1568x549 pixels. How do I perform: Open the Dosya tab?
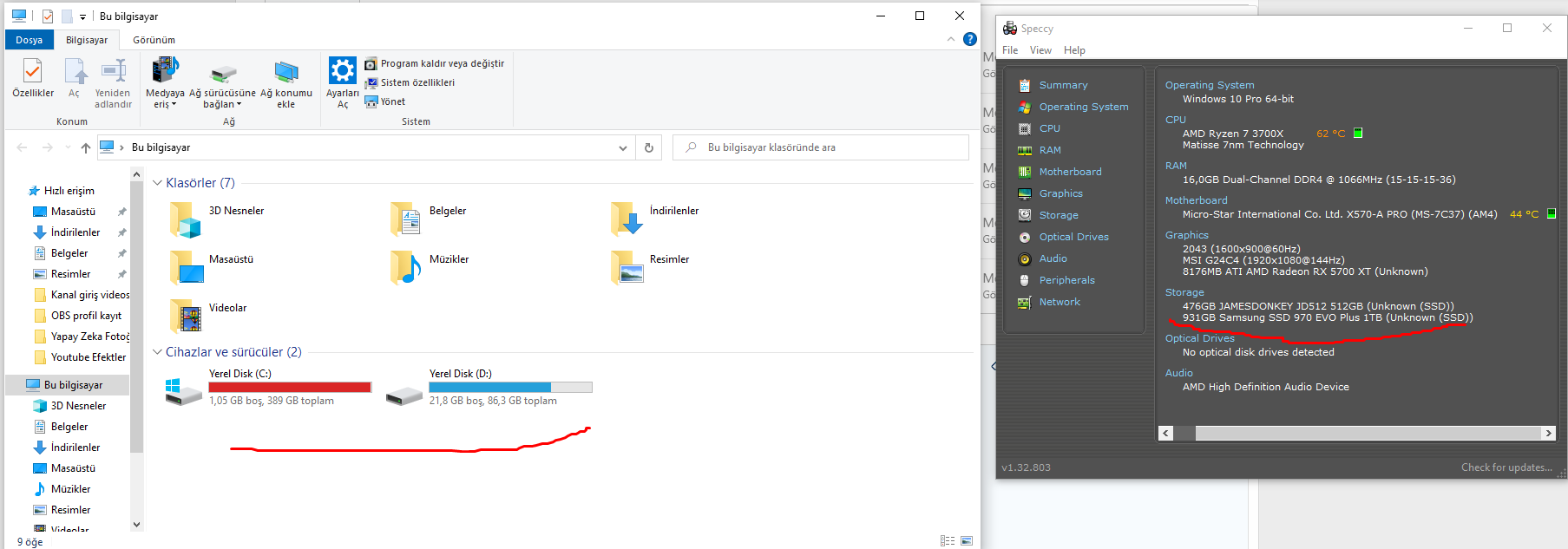(29, 40)
